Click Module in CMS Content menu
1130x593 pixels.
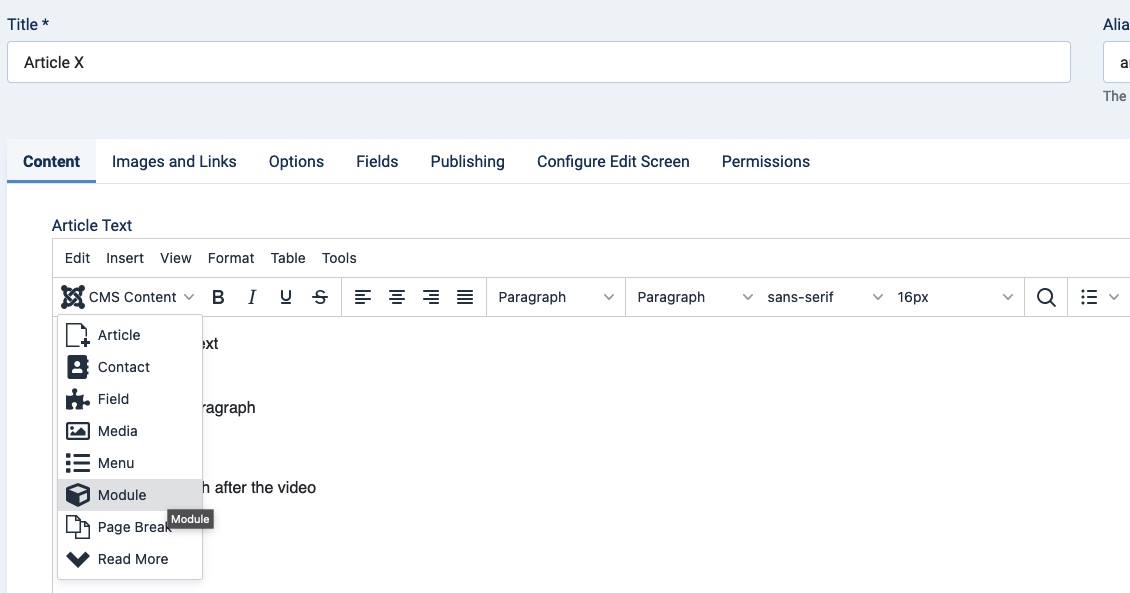pyautogui.click(x=130, y=495)
